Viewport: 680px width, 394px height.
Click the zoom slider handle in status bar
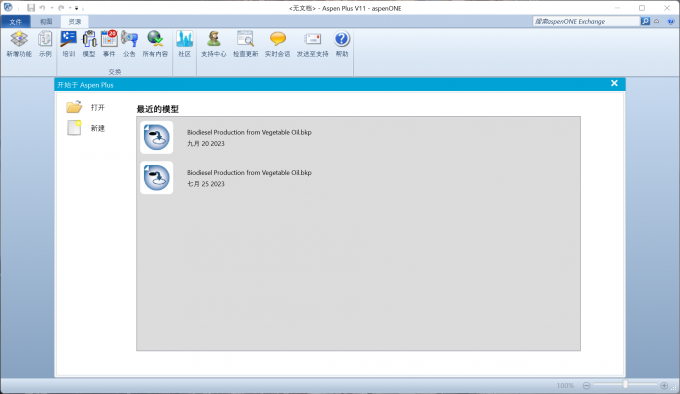pyautogui.click(x=625, y=384)
